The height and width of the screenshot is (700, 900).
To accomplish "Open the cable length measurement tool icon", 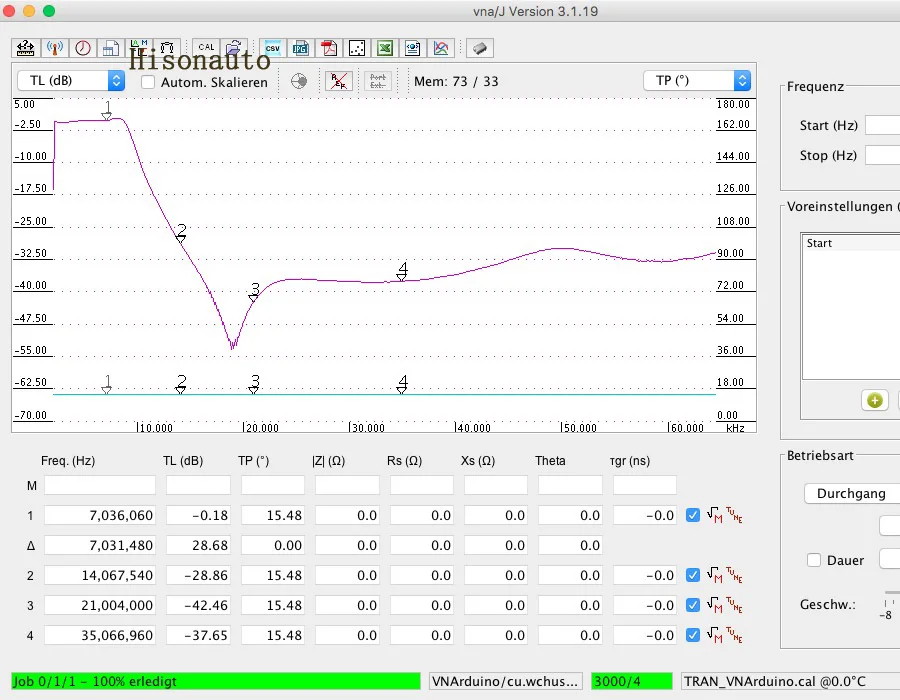I will (25, 48).
